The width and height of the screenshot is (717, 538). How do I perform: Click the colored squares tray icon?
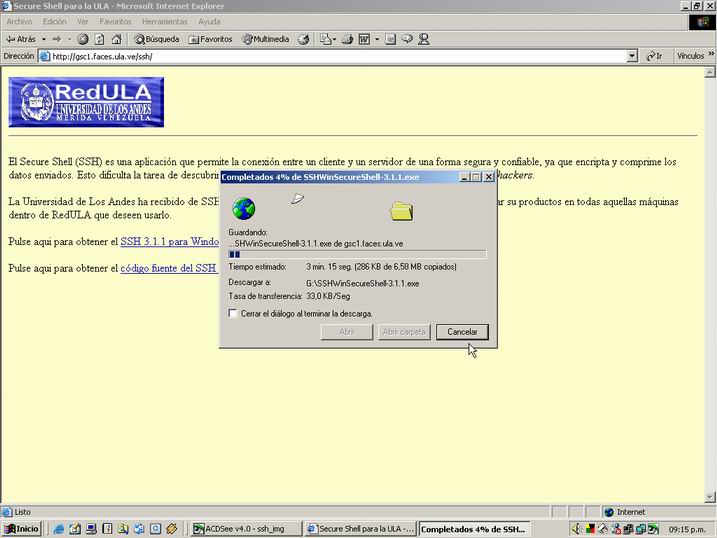(590, 529)
